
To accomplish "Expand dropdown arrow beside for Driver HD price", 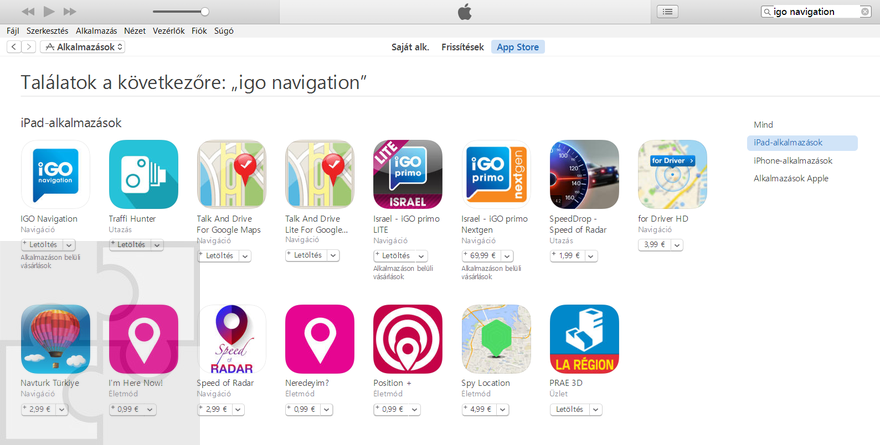I will pyautogui.click(x=677, y=245).
